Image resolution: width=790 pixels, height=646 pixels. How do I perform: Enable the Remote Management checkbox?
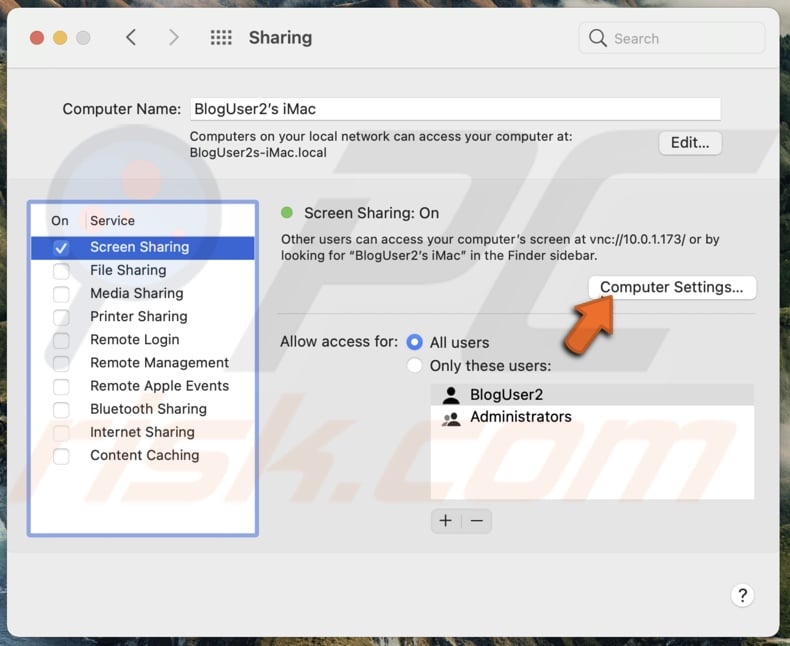(x=61, y=363)
